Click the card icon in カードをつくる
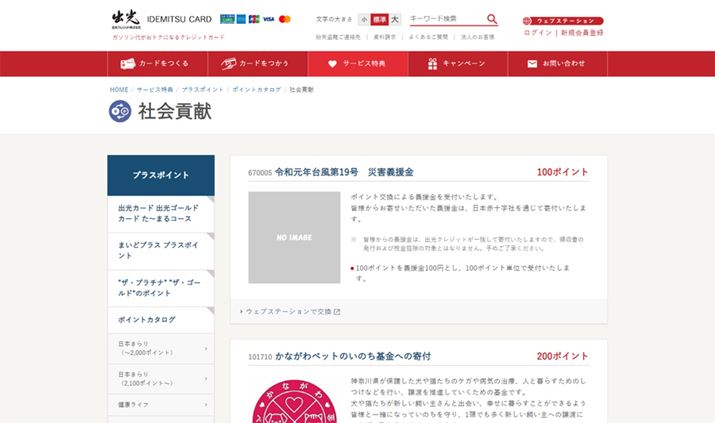This screenshot has height=423, width=715. pyautogui.click(x=128, y=64)
